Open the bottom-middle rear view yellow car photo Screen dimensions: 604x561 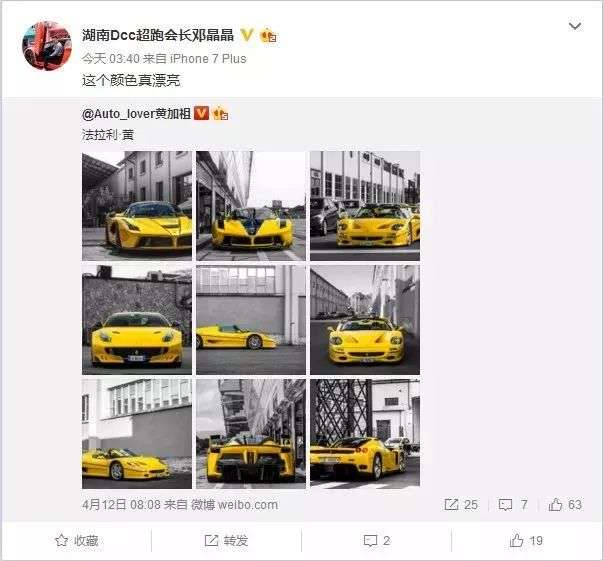pos(251,434)
